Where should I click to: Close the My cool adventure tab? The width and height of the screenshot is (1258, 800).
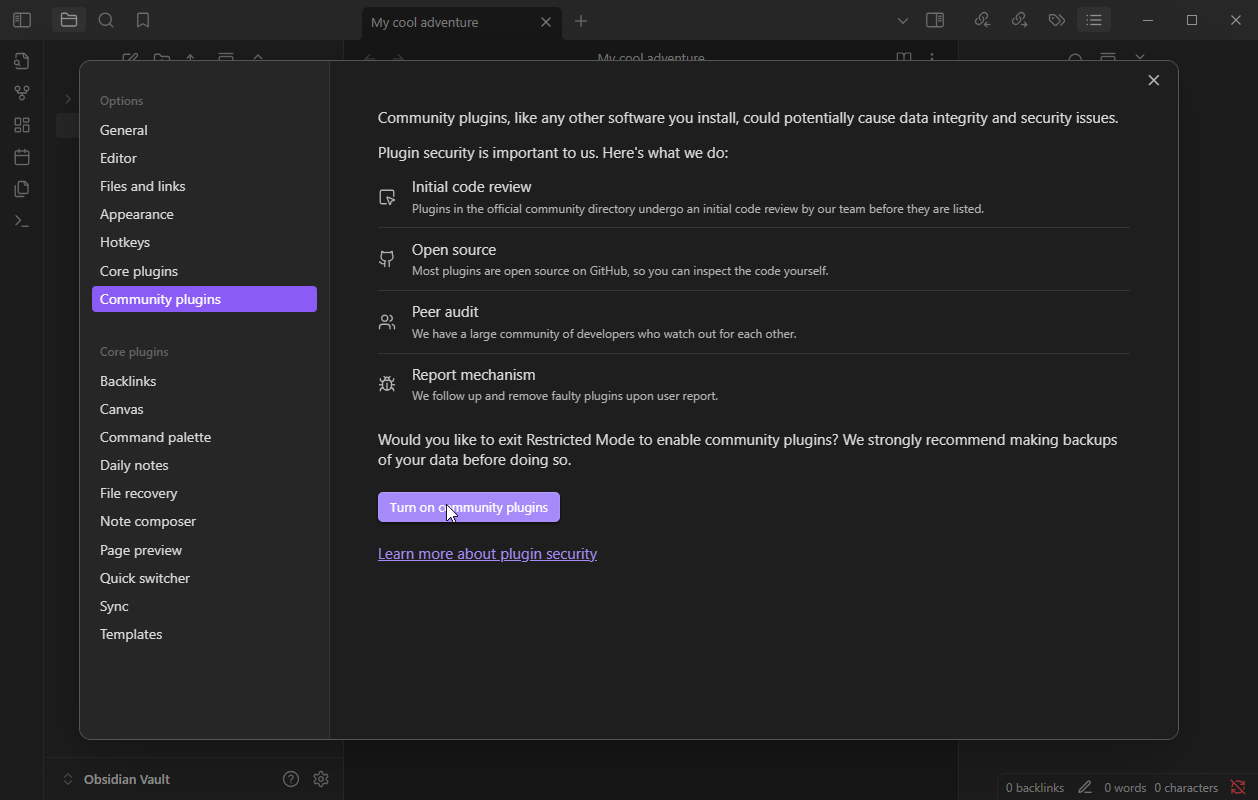point(546,22)
